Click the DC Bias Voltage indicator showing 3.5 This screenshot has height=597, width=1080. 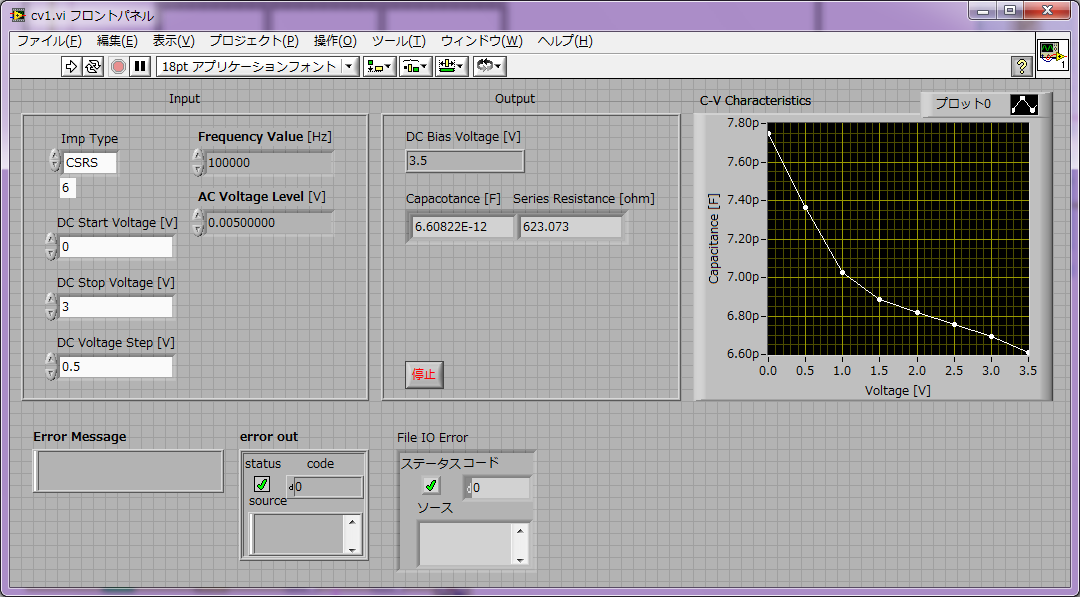point(465,160)
